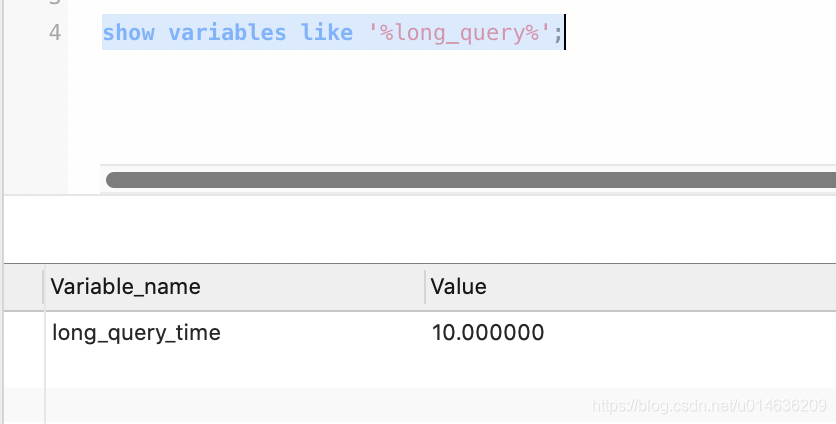Image resolution: width=836 pixels, height=424 pixels.
Task: Click the Value column header
Action: pyautogui.click(x=459, y=287)
